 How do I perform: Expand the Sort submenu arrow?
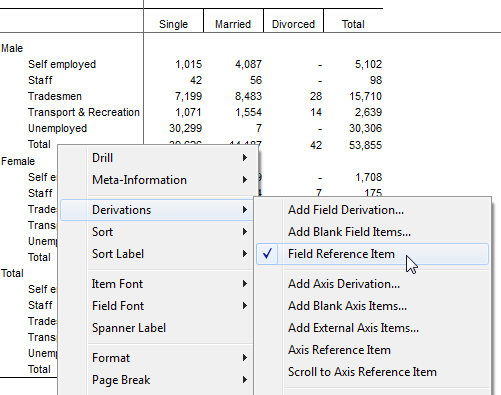(245, 232)
